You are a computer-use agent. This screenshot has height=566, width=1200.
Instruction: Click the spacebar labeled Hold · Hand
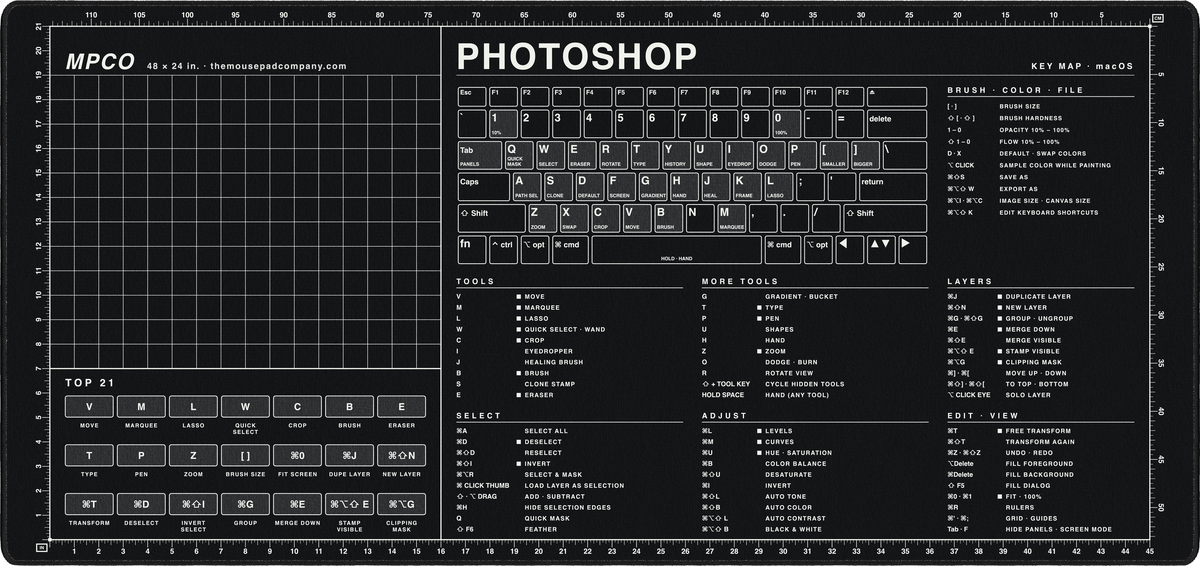676,250
